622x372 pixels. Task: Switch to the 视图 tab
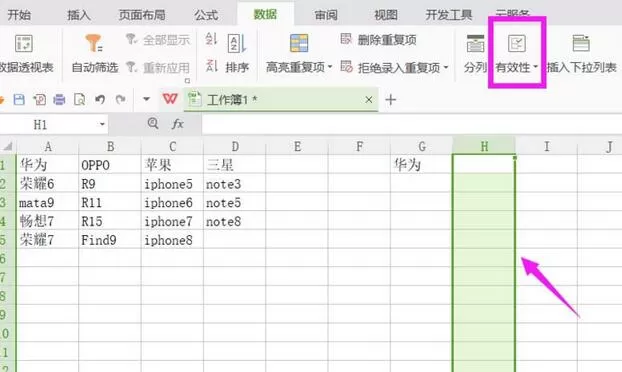click(386, 15)
